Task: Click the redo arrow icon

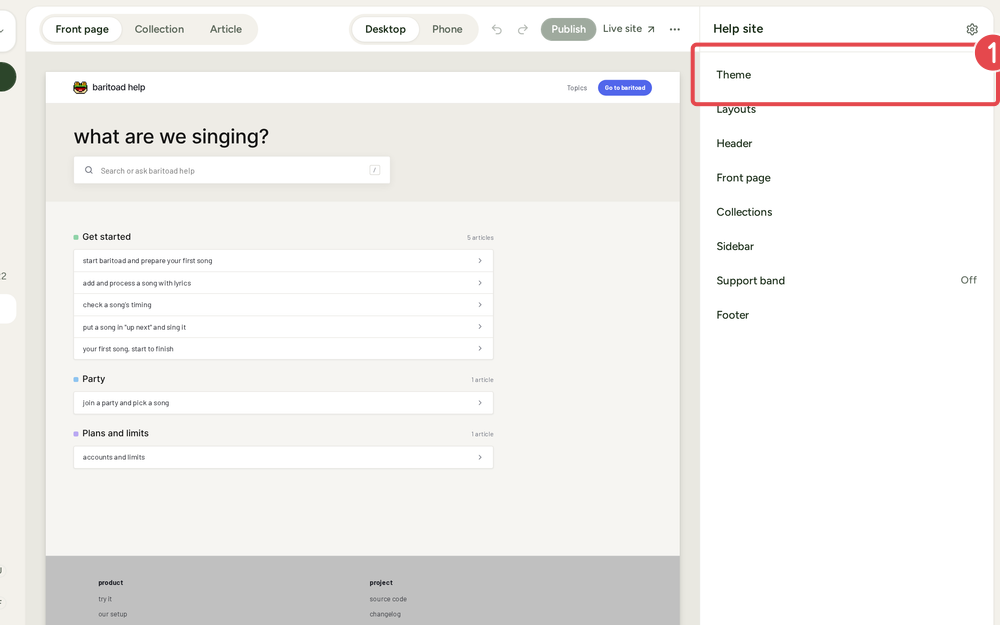Action: pyautogui.click(x=522, y=29)
